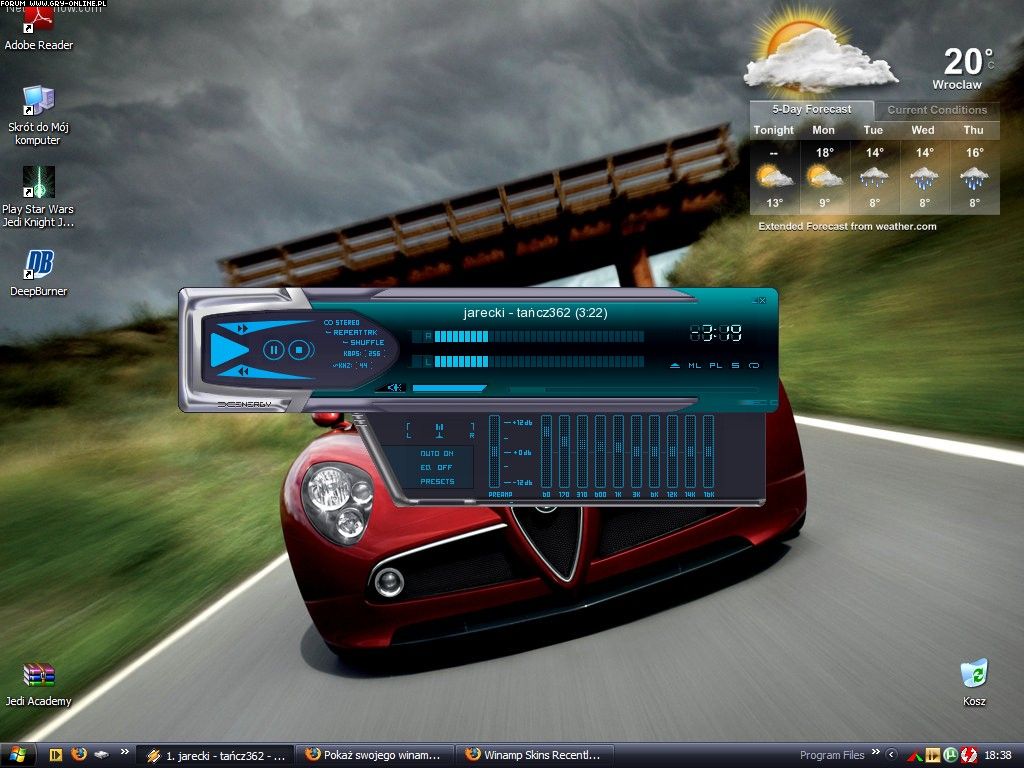
Task: Toggle the Shuffle option
Action: point(366,342)
